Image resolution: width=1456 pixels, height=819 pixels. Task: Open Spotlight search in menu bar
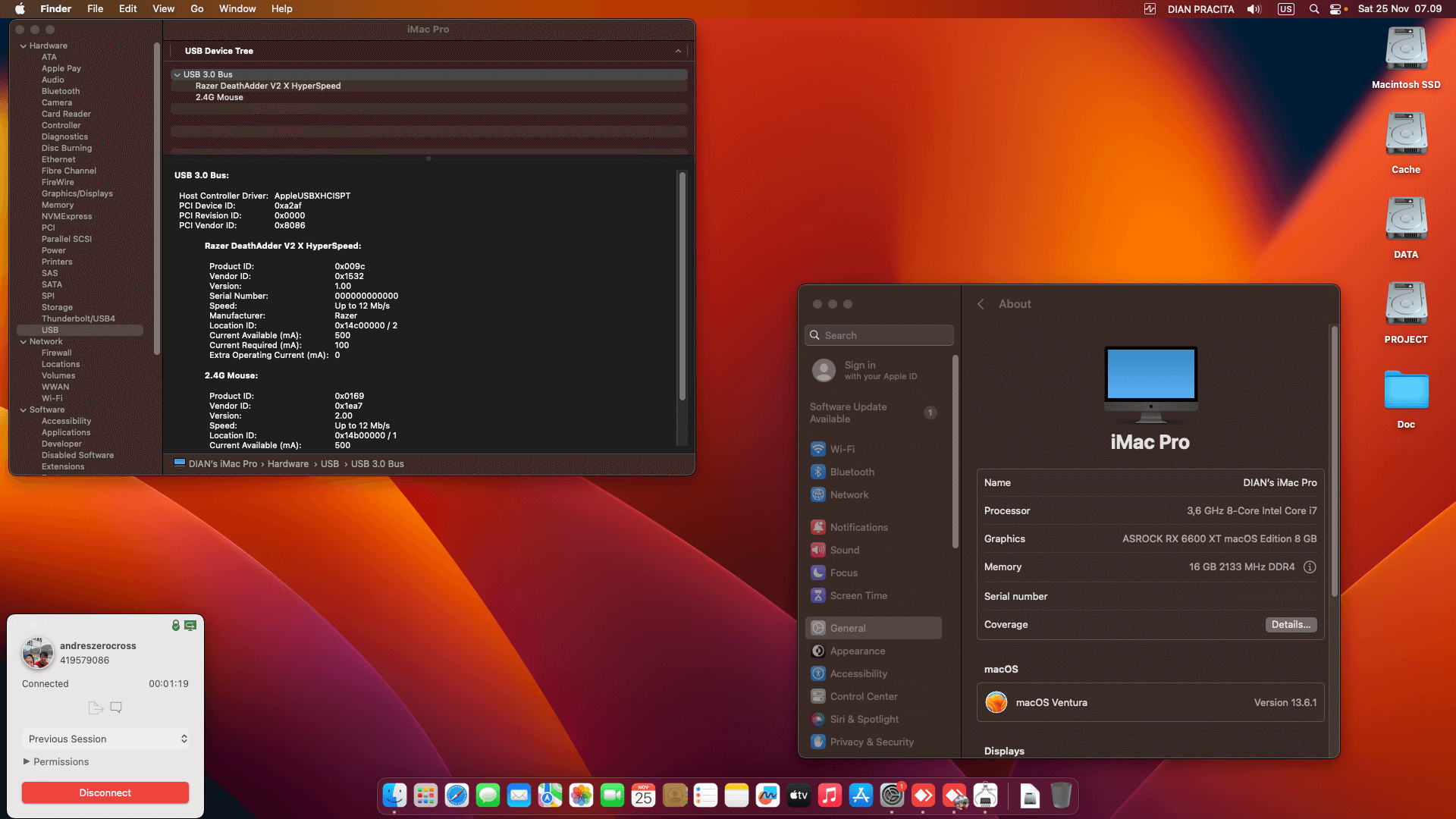pos(1314,9)
